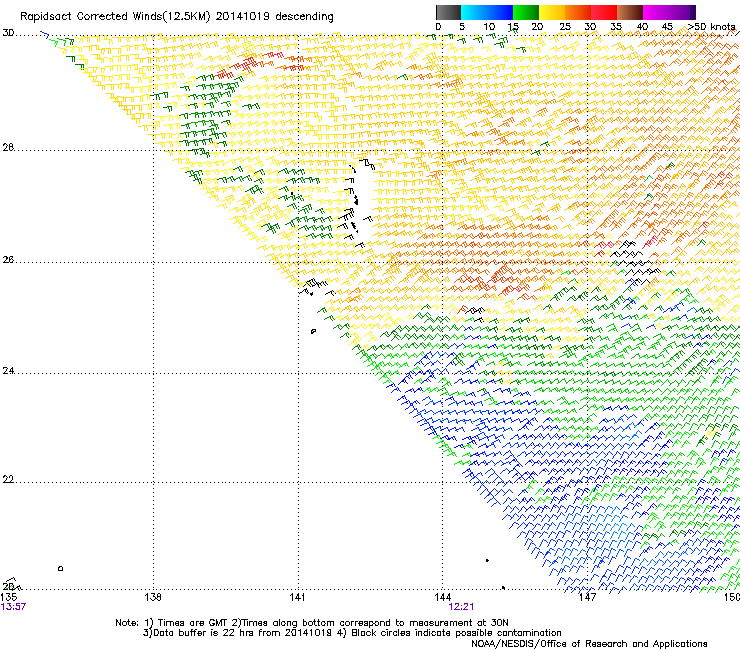Viewport: 740px width, 650px height.
Task: Click the orange 25–30 knots legend swatch
Action: coord(578,12)
